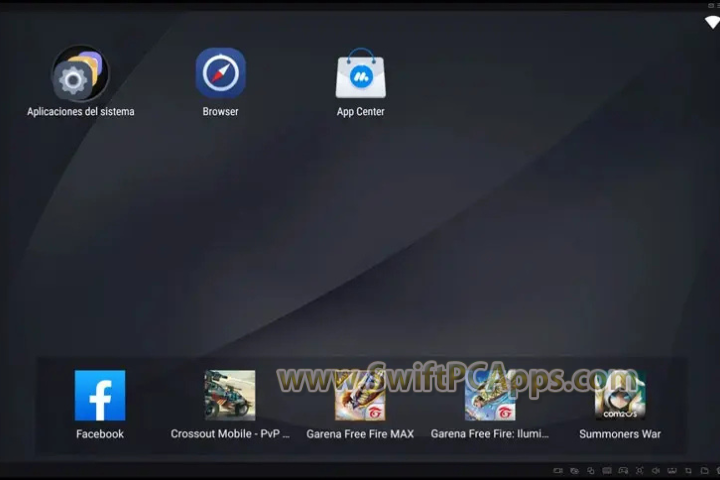720x480 pixels.
Task: Open the App Center shopping bag icon
Action: (360, 73)
